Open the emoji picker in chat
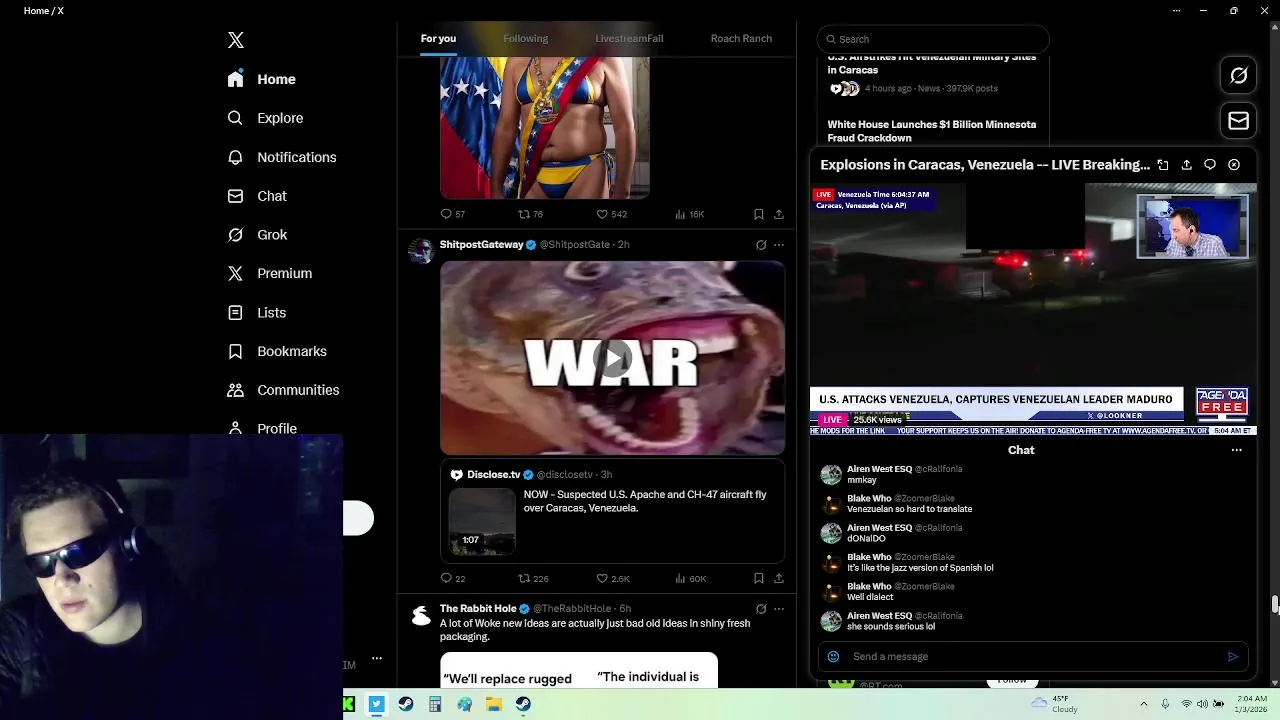The width and height of the screenshot is (1280, 720). tap(833, 657)
